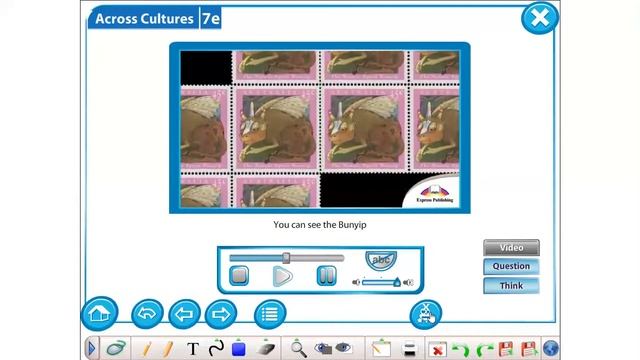Click the Bunyip stamp video frame
Viewport: 640px width, 360px height.
tap(320, 129)
